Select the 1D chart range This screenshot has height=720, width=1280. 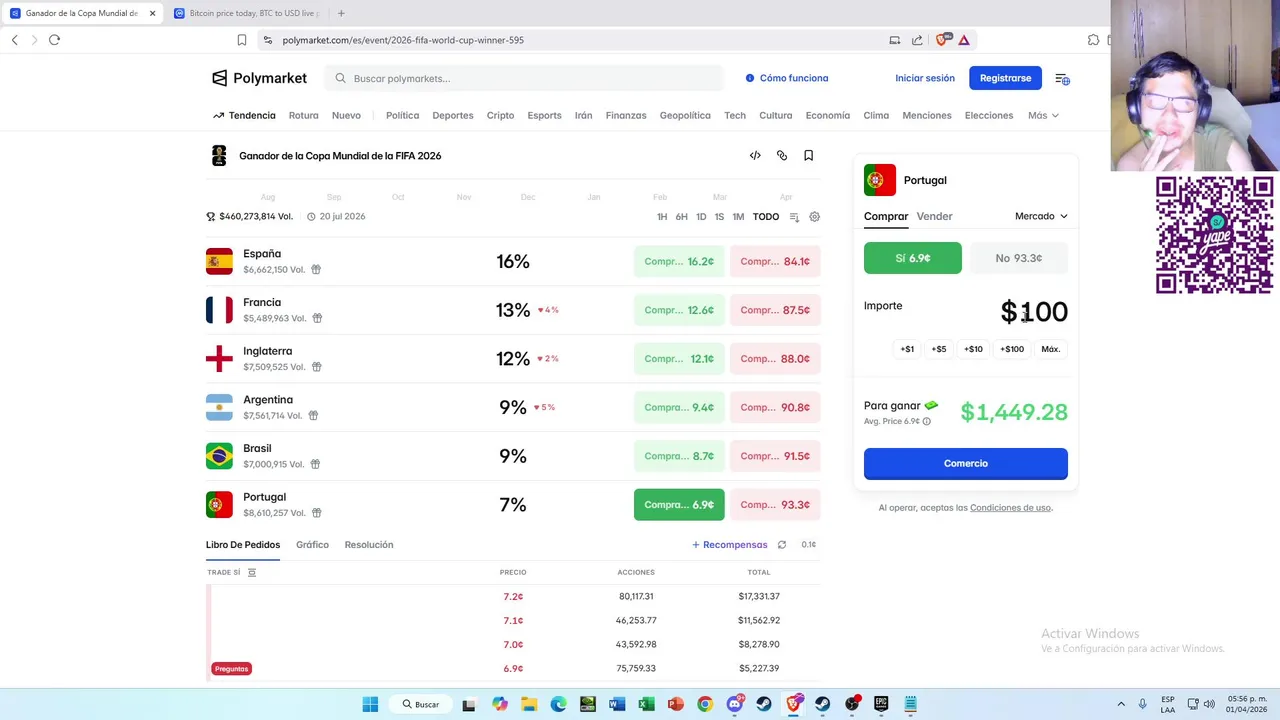(x=701, y=217)
